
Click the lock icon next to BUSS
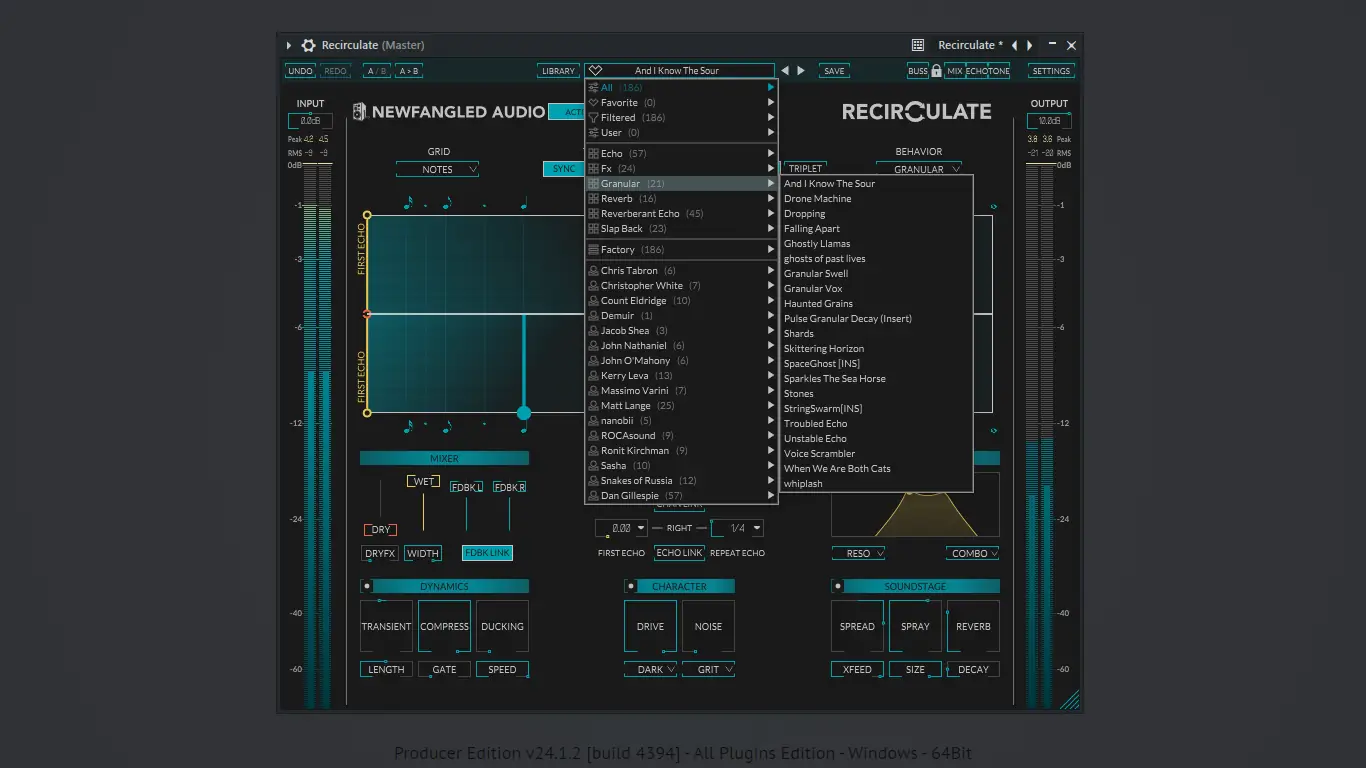[x=936, y=71]
